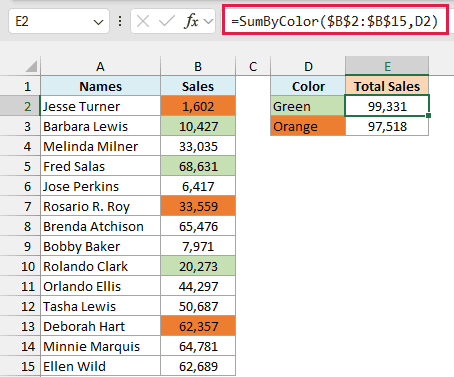The width and height of the screenshot is (454, 377).
Task: Click the Insert Function fx icon
Action: click(191, 22)
